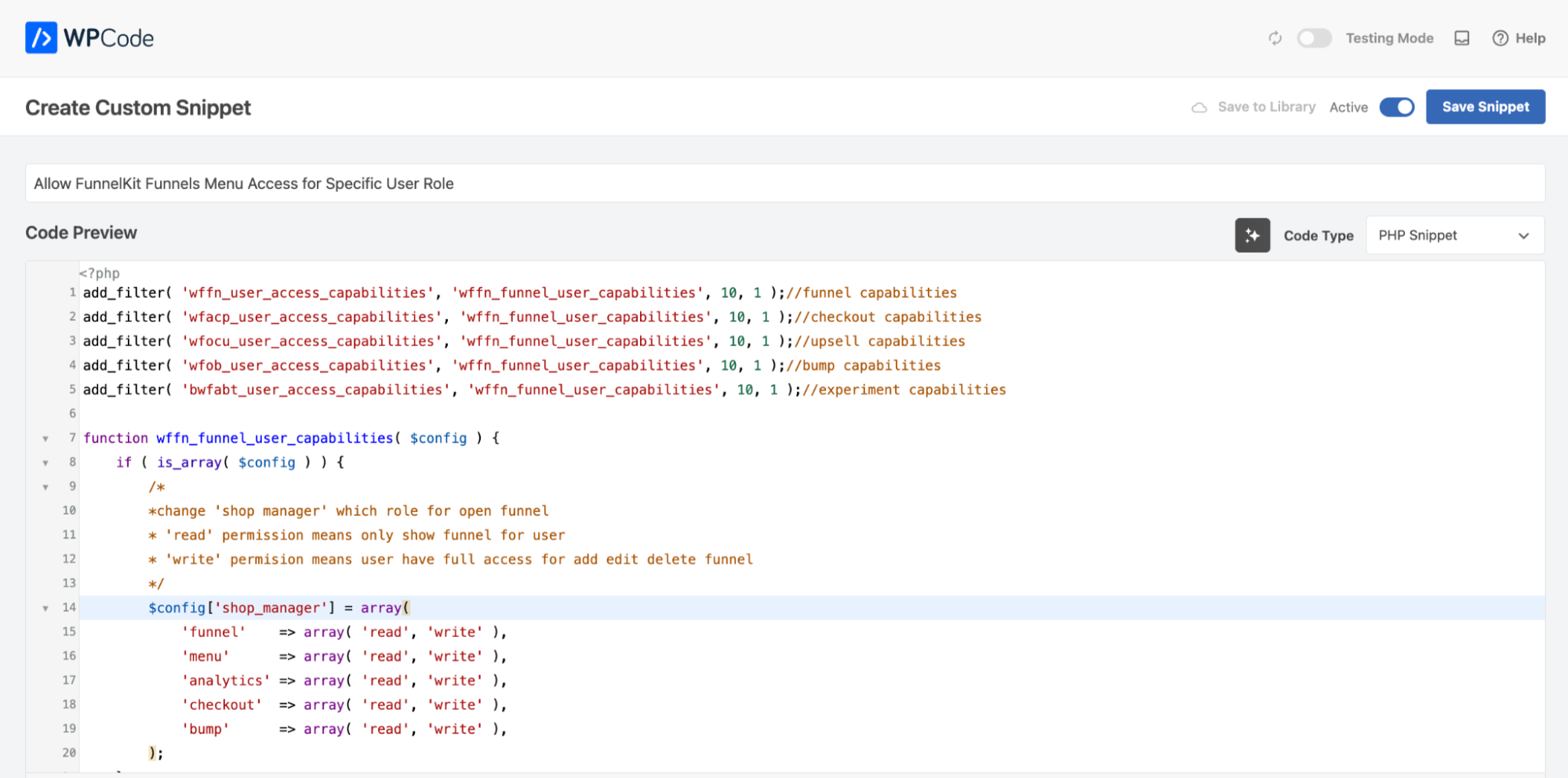Click the Help question mark icon
This screenshot has height=778, width=1568.
[1500, 38]
